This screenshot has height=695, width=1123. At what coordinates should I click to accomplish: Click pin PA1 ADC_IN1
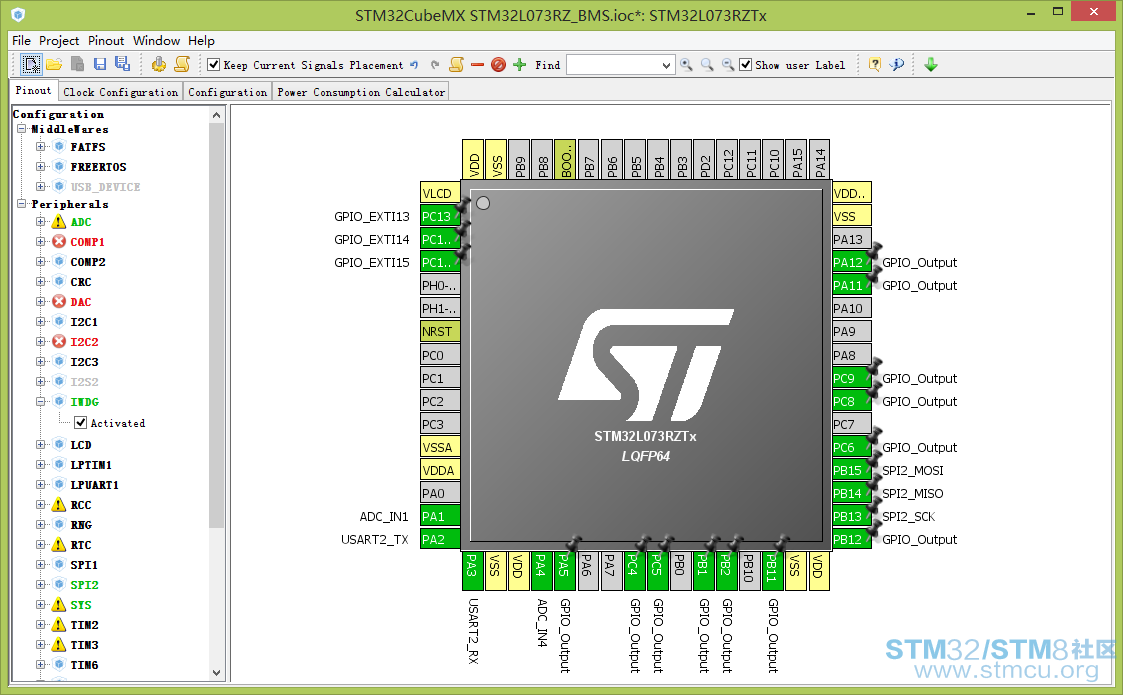[440, 516]
